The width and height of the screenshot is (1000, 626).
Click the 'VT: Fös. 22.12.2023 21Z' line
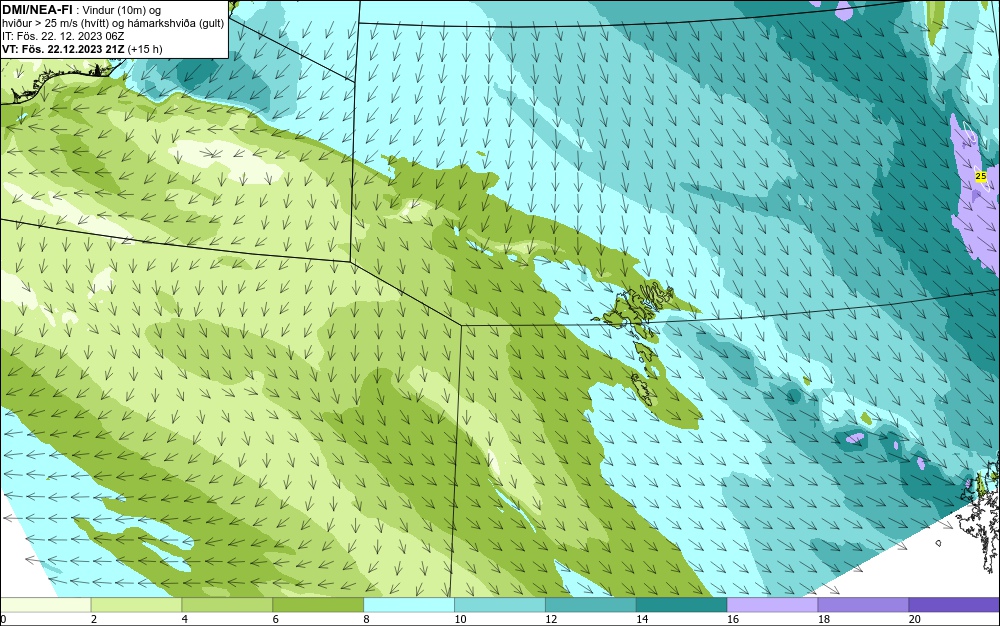(x=64, y=49)
